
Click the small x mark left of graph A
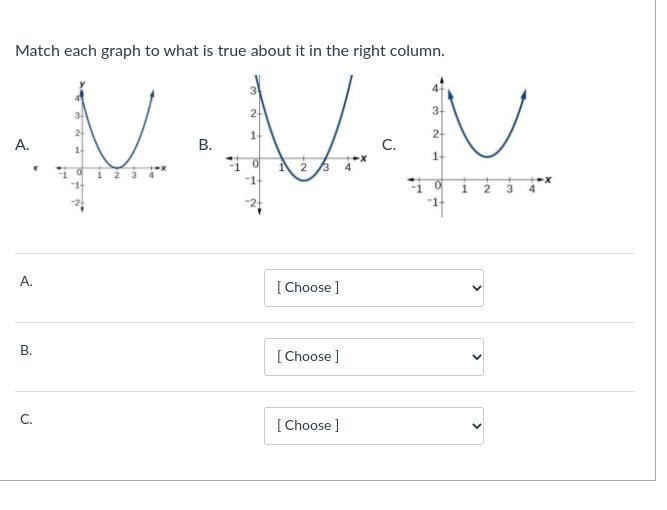(x=36, y=169)
